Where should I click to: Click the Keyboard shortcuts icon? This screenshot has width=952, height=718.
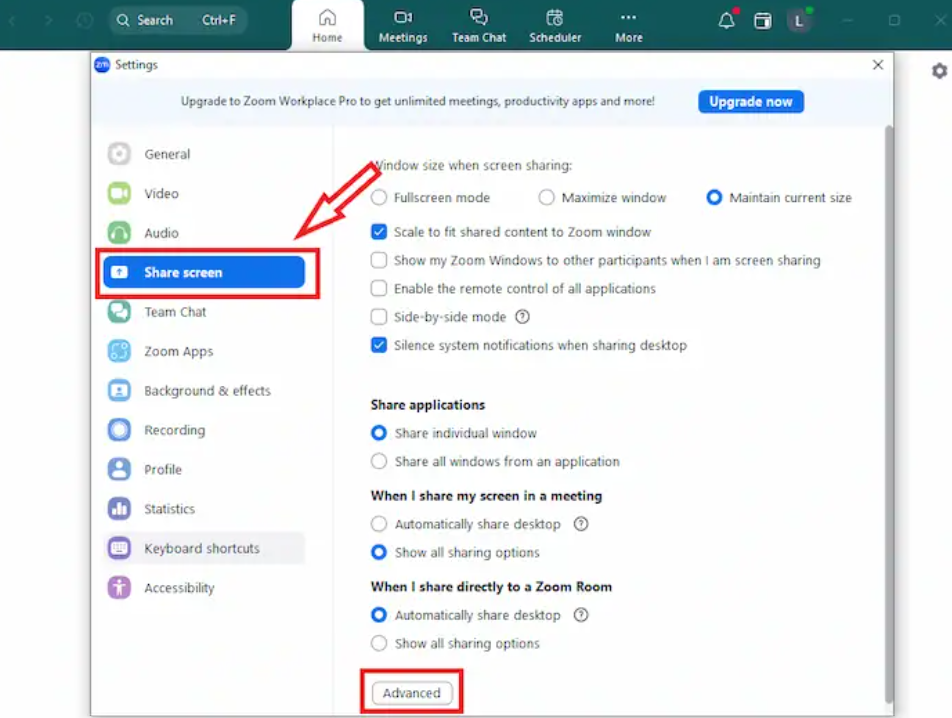coord(119,549)
